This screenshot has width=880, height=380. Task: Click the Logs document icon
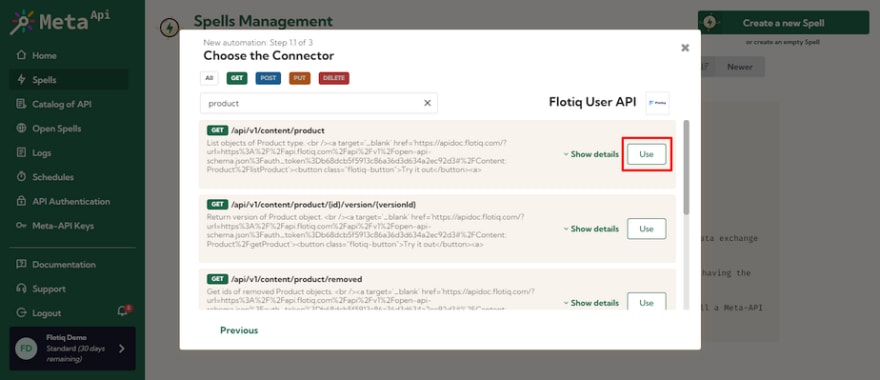click(x=21, y=152)
